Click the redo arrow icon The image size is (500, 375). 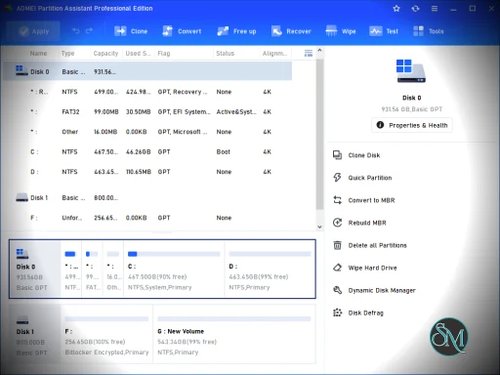[89, 31]
